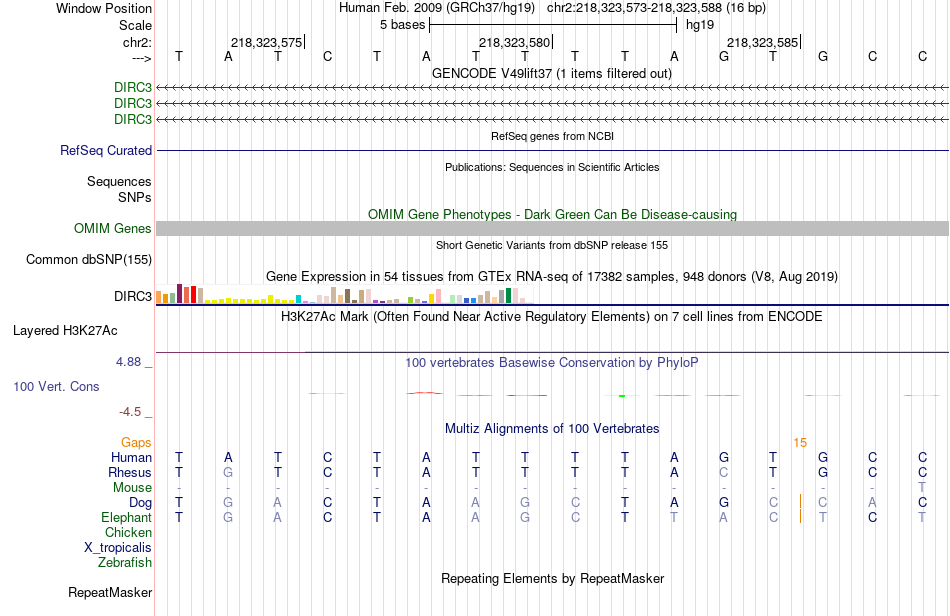Click the Window Position label
The width and height of the screenshot is (950, 616).
point(104,8)
